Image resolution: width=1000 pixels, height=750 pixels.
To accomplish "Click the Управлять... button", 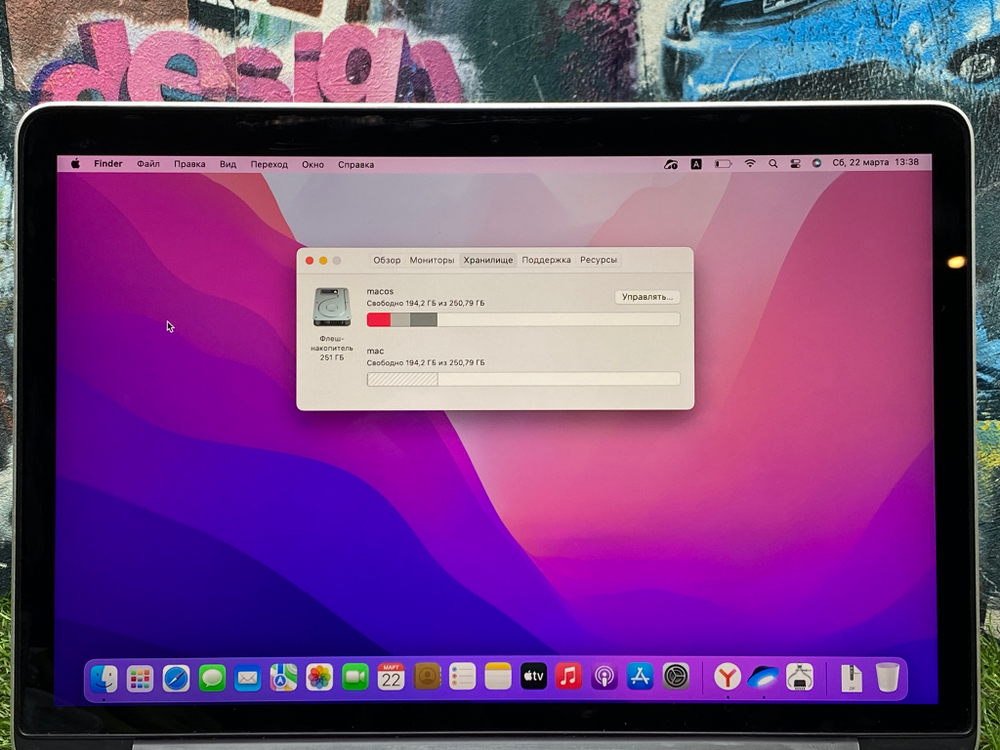I will (645, 296).
